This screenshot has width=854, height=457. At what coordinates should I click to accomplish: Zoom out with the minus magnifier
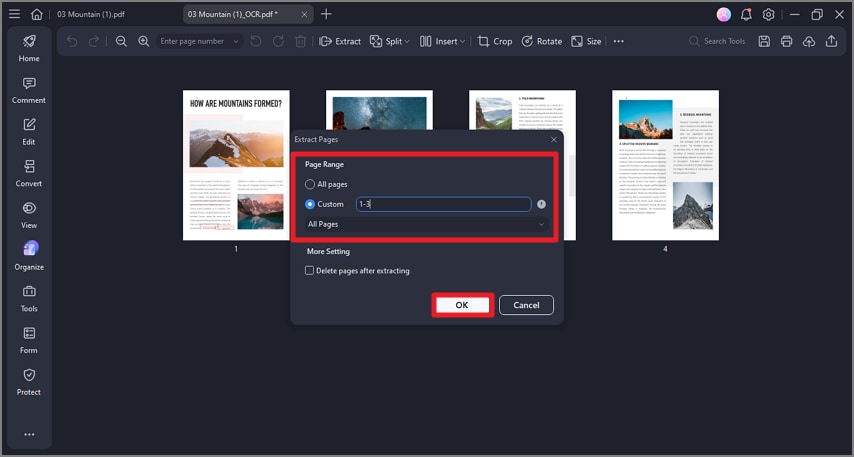coord(121,41)
